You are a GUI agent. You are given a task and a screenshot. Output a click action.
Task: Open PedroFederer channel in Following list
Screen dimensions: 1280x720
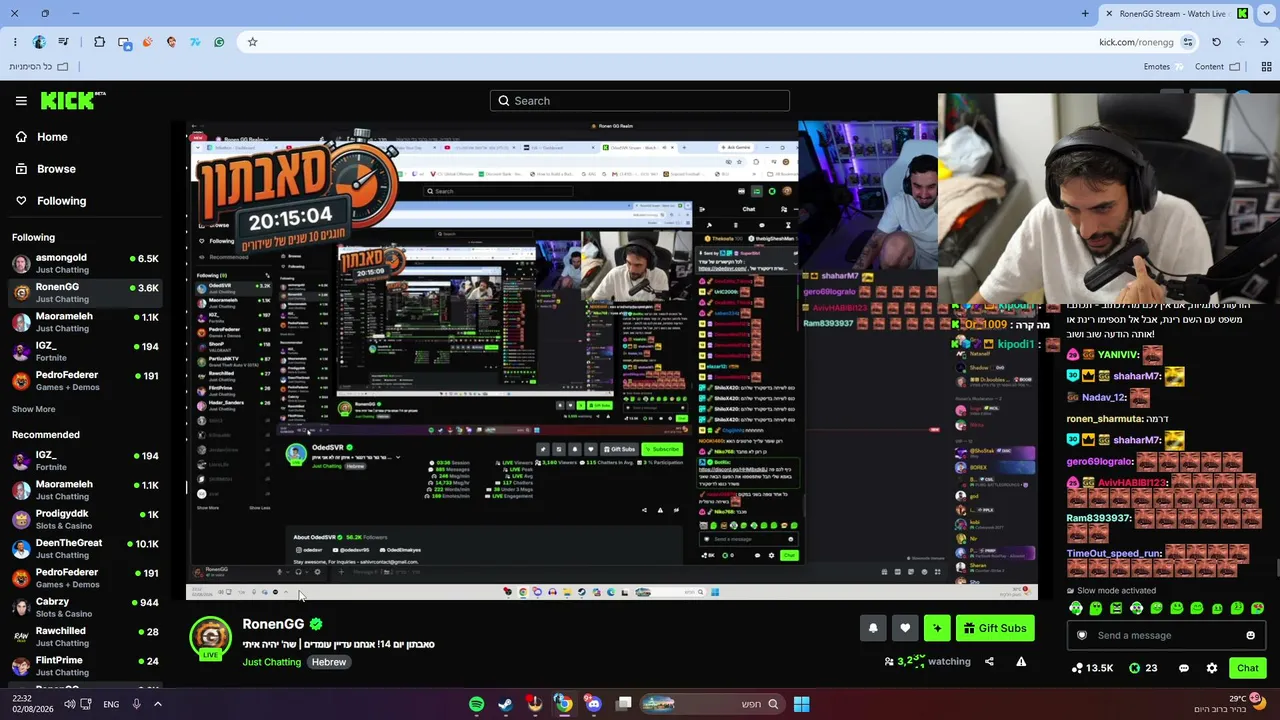[x=85, y=381]
